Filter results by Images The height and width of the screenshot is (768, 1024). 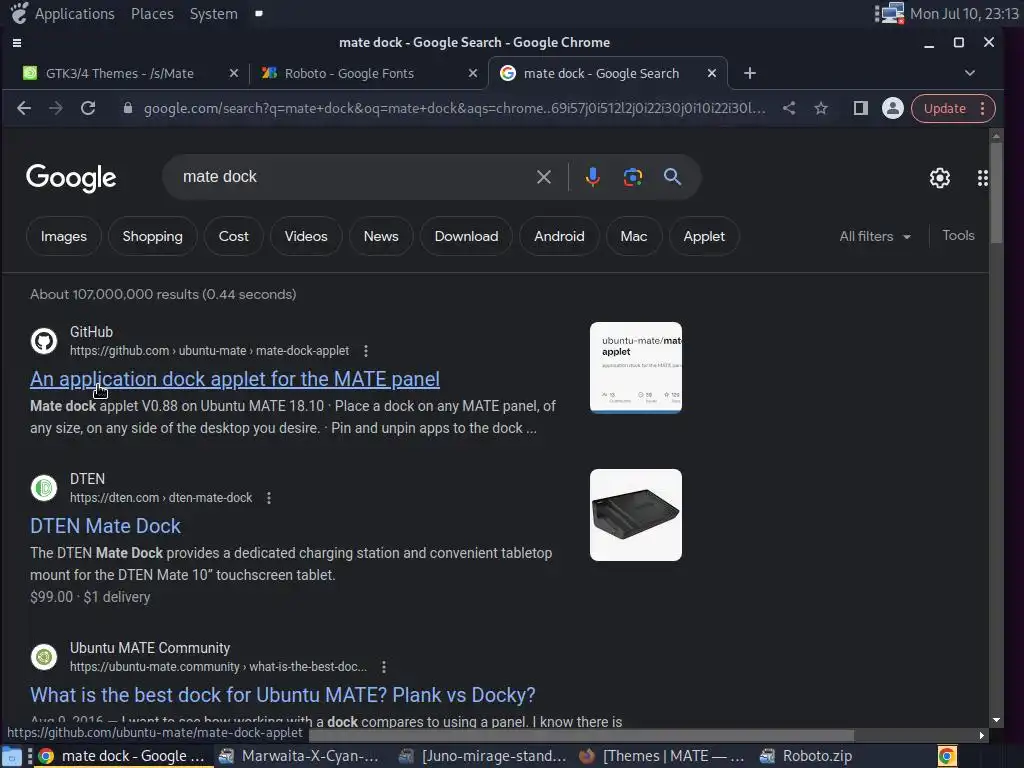[x=63, y=236]
